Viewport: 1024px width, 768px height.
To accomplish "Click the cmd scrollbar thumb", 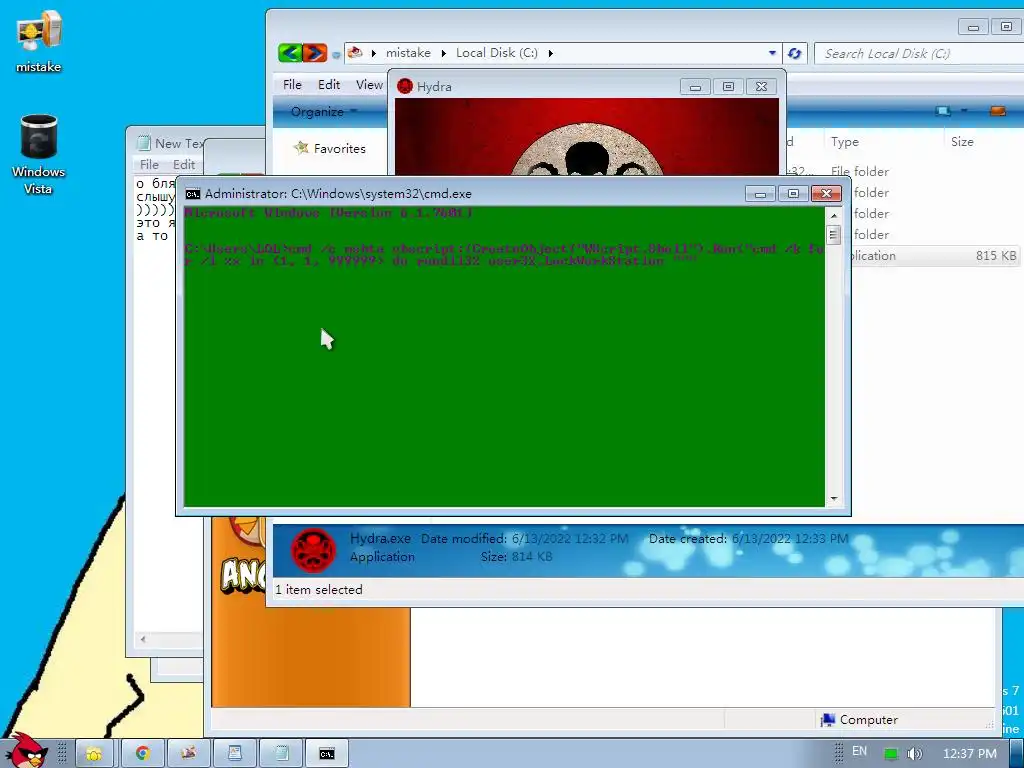I will pyautogui.click(x=833, y=234).
